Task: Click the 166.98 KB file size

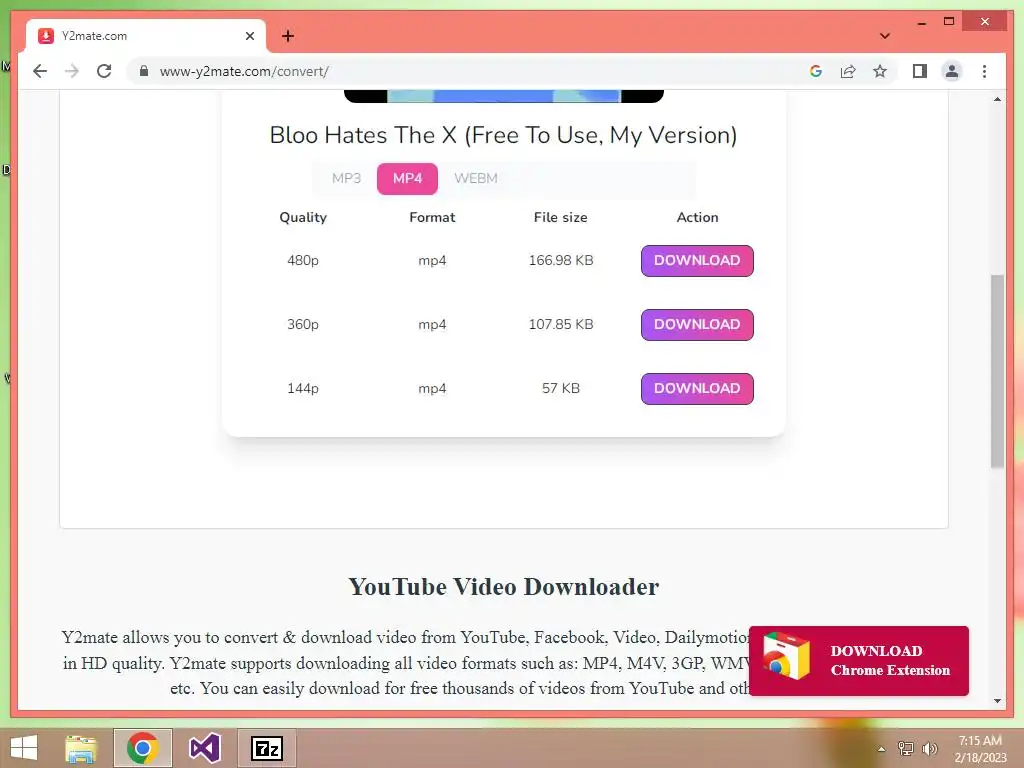Action: pos(561,260)
